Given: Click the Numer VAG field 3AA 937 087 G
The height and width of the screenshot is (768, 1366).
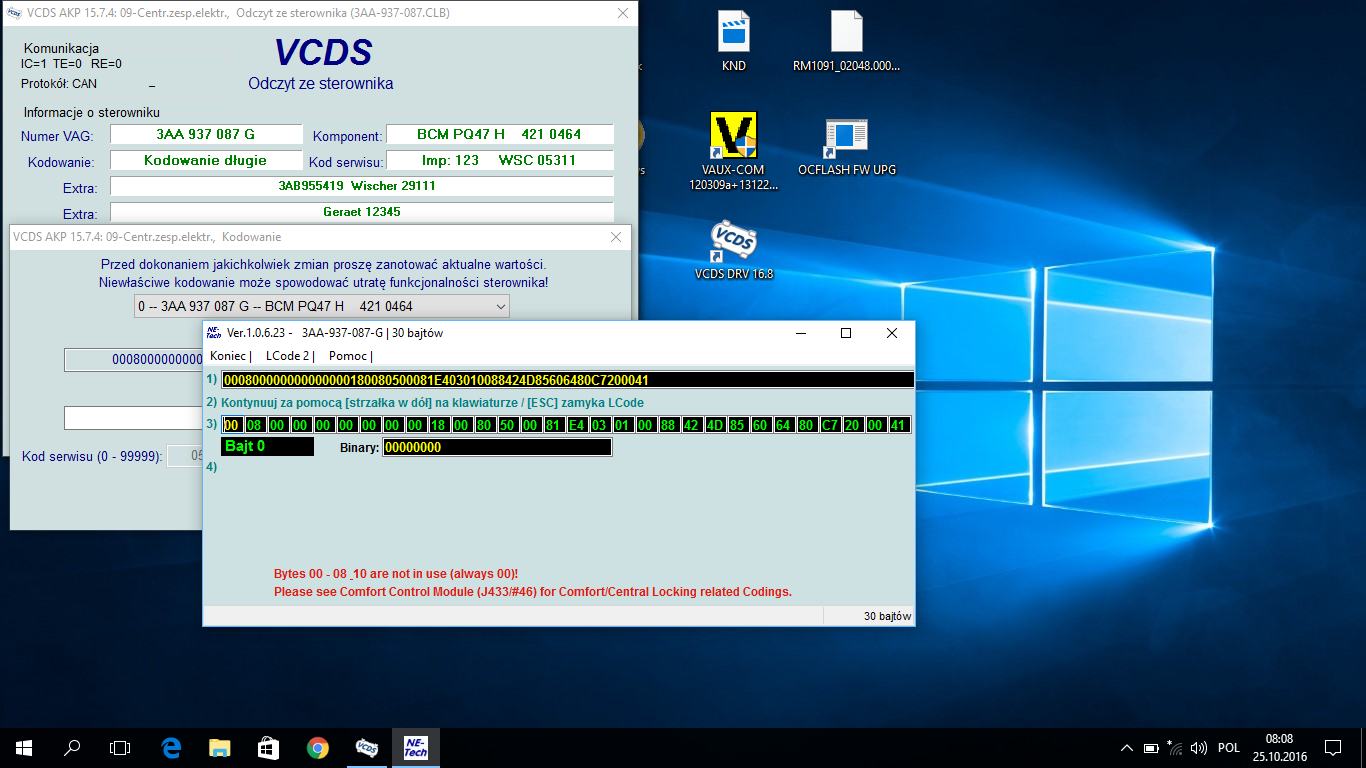Looking at the screenshot, I should 206,134.
